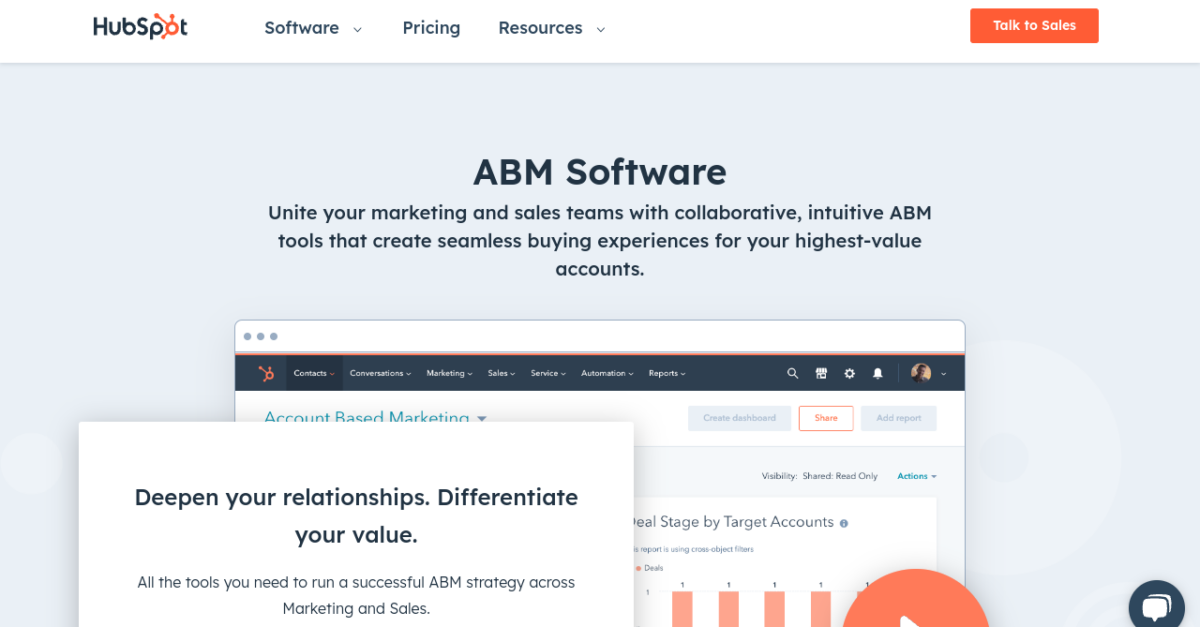
Task: Open Settings via the gear icon
Action: click(x=849, y=373)
